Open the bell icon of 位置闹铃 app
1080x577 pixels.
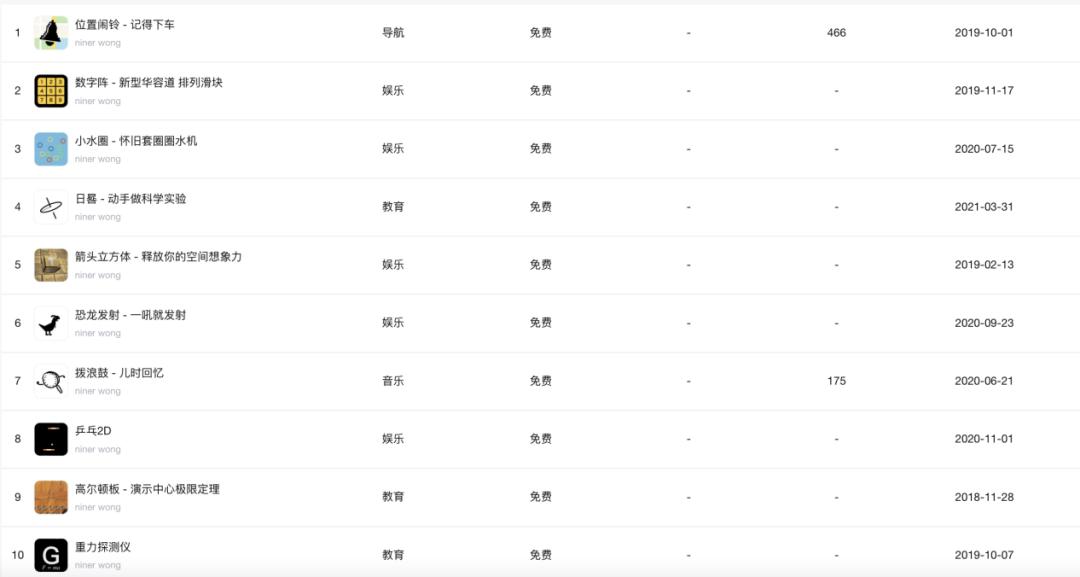[x=51, y=33]
